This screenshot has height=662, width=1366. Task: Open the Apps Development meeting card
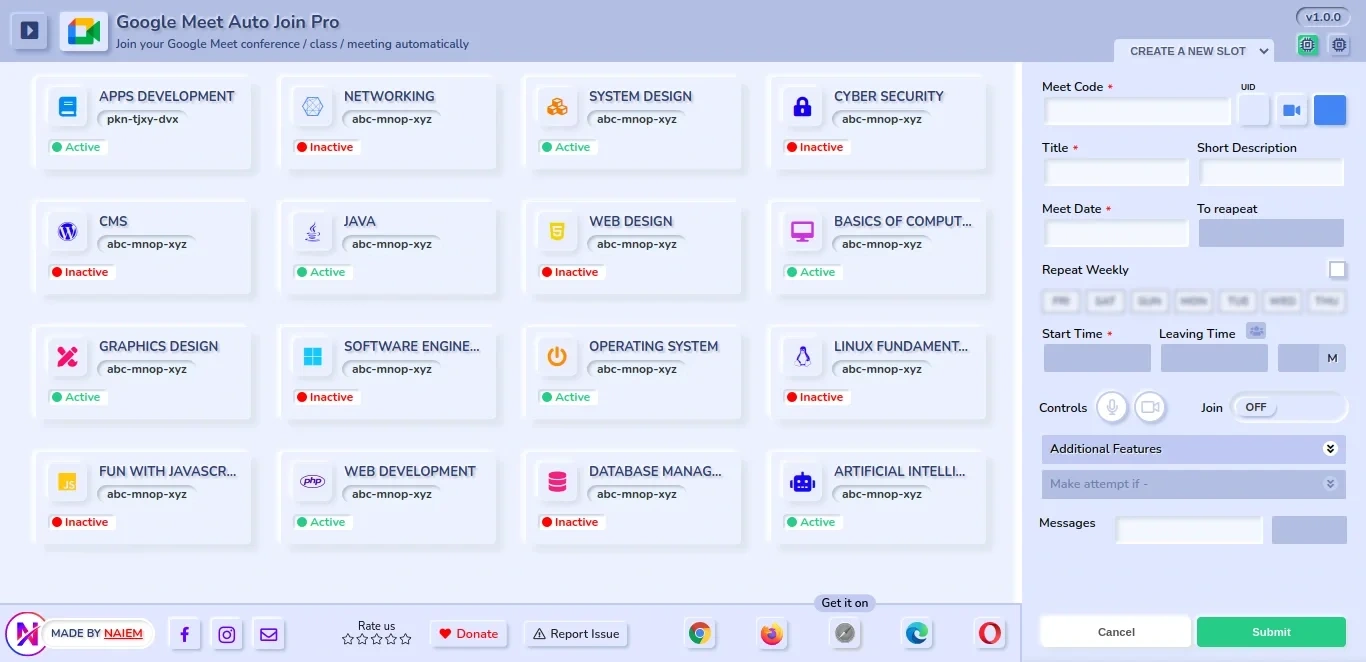(141, 122)
